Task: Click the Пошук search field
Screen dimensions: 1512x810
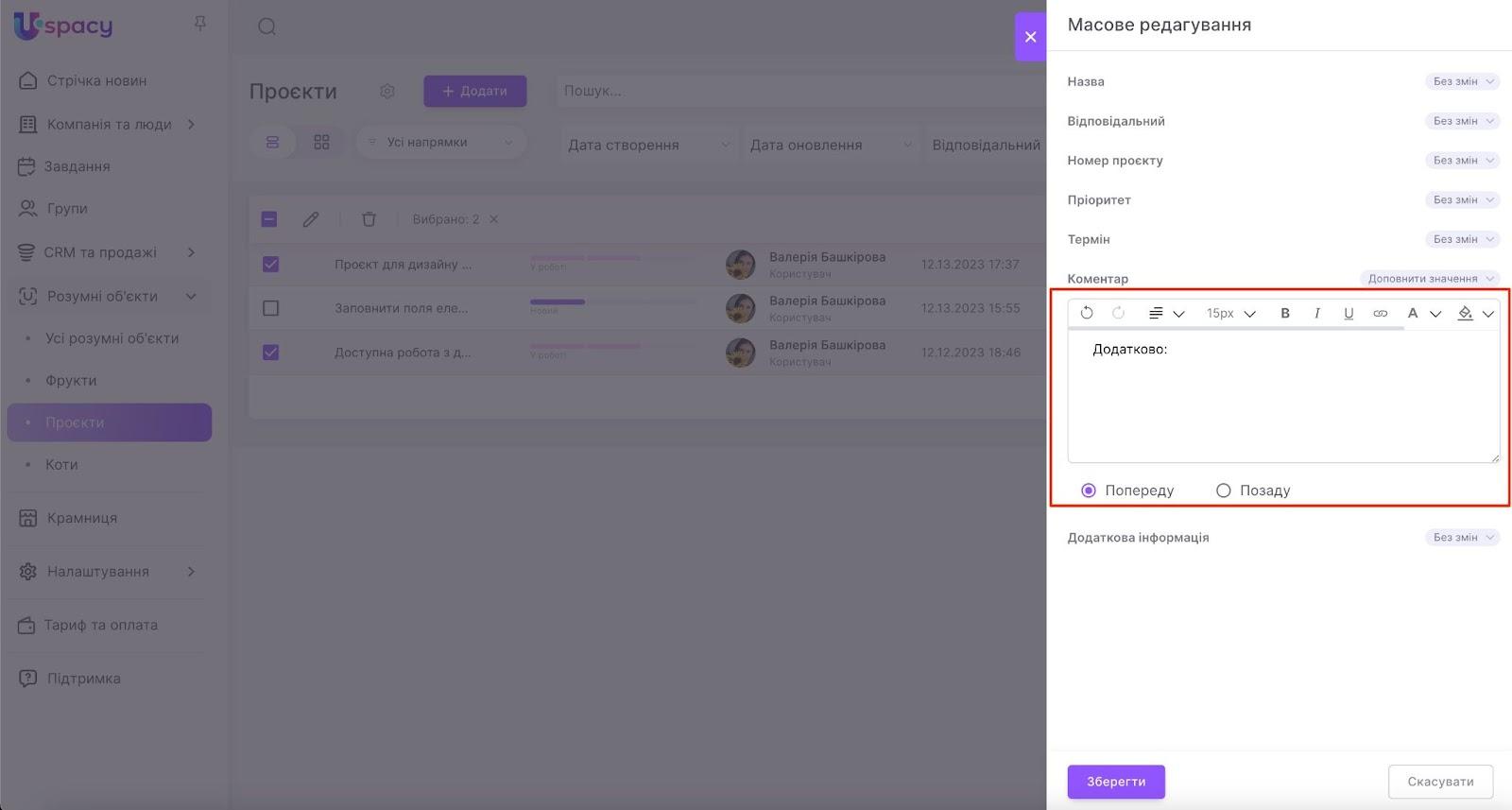Action: click(x=801, y=91)
